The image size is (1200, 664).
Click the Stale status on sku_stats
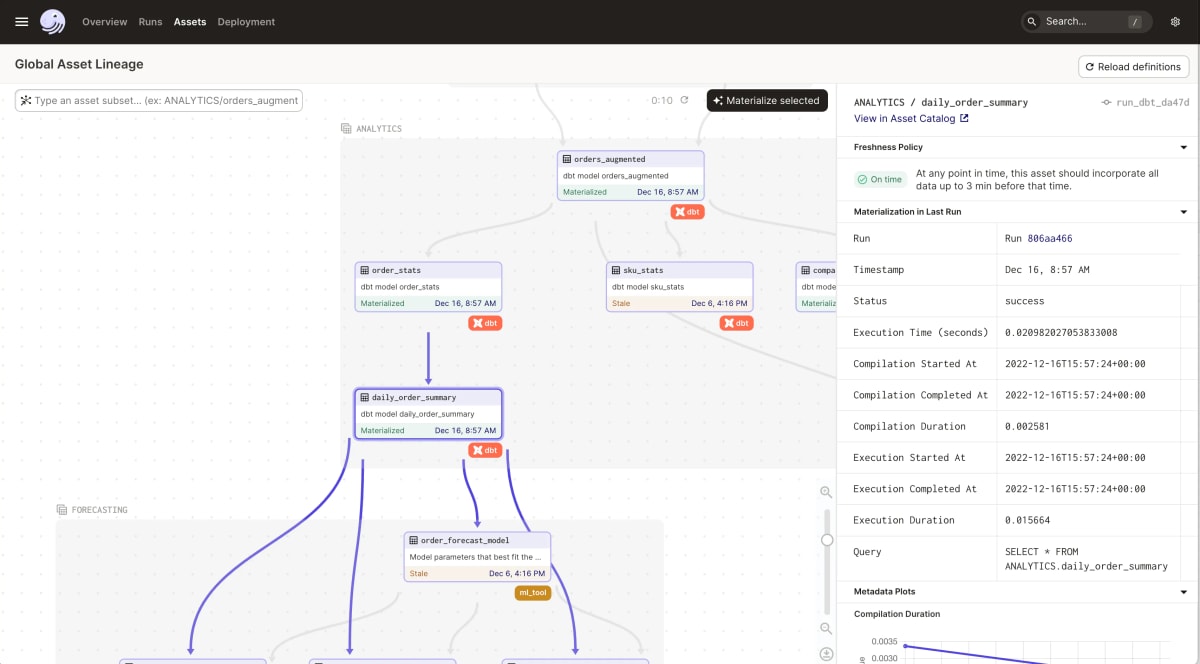click(x=621, y=303)
